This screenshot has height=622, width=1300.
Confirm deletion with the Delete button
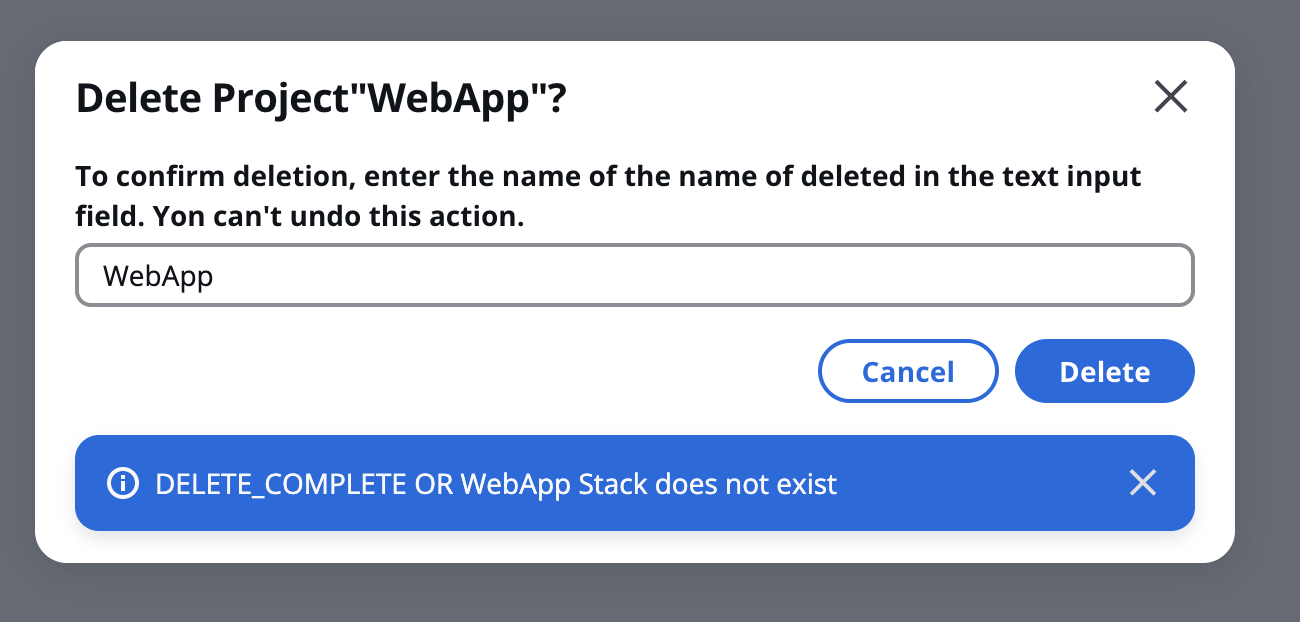point(1104,372)
